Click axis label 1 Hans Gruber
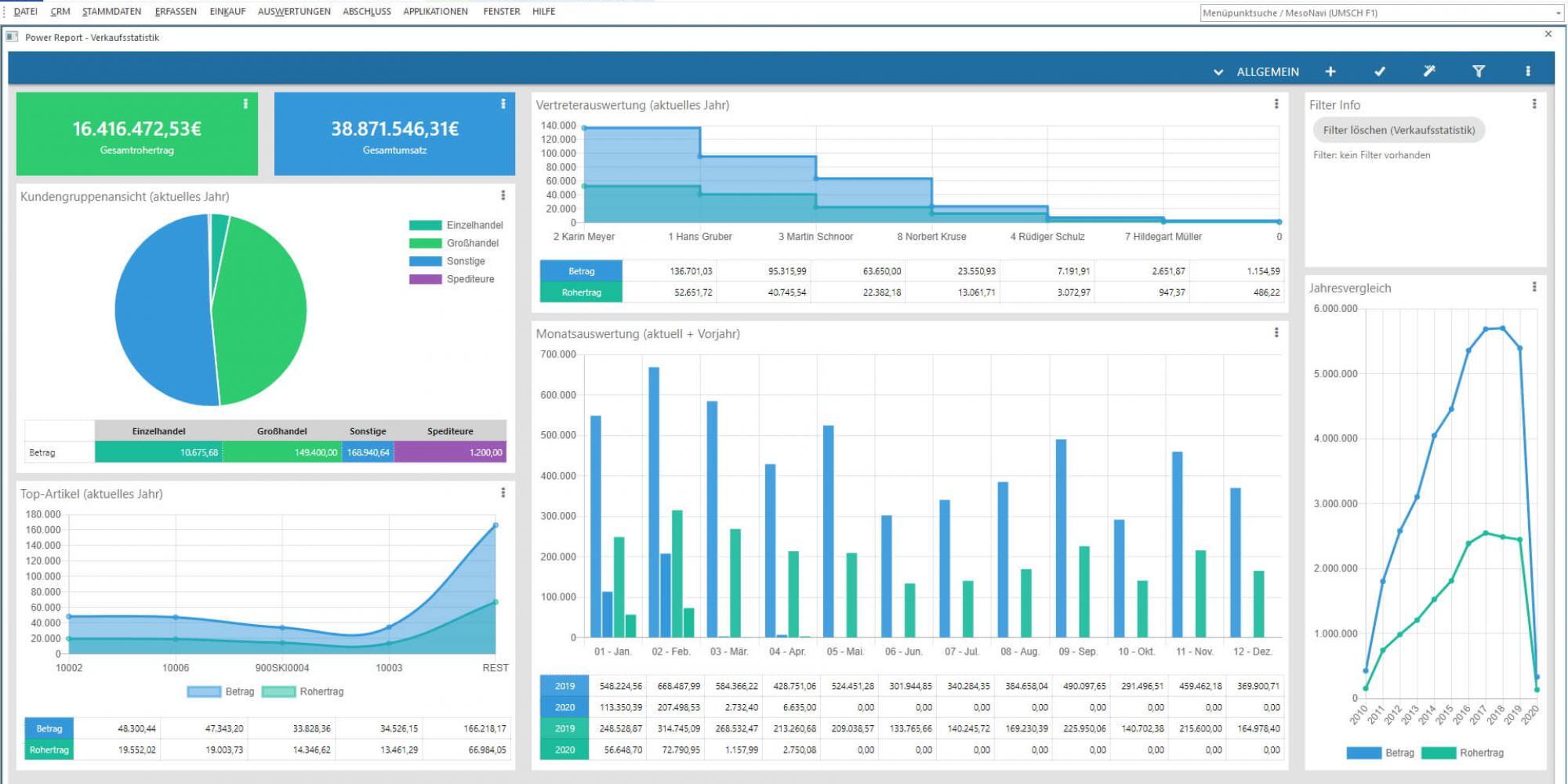The height and width of the screenshot is (784, 1568). click(x=700, y=237)
